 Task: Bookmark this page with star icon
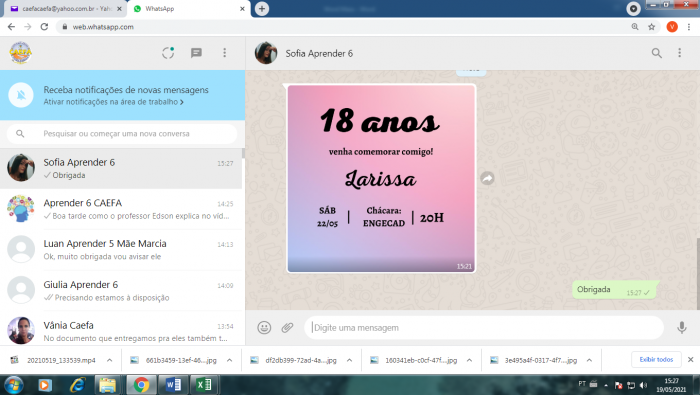(x=651, y=27)
